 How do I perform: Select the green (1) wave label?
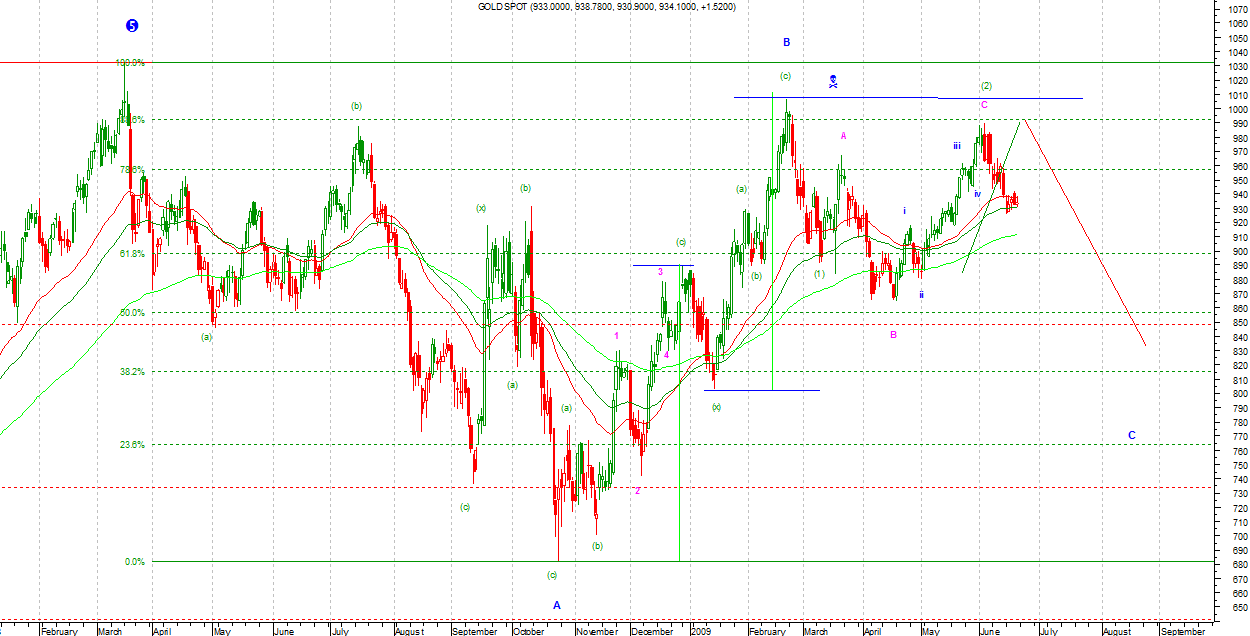[819, 273]
